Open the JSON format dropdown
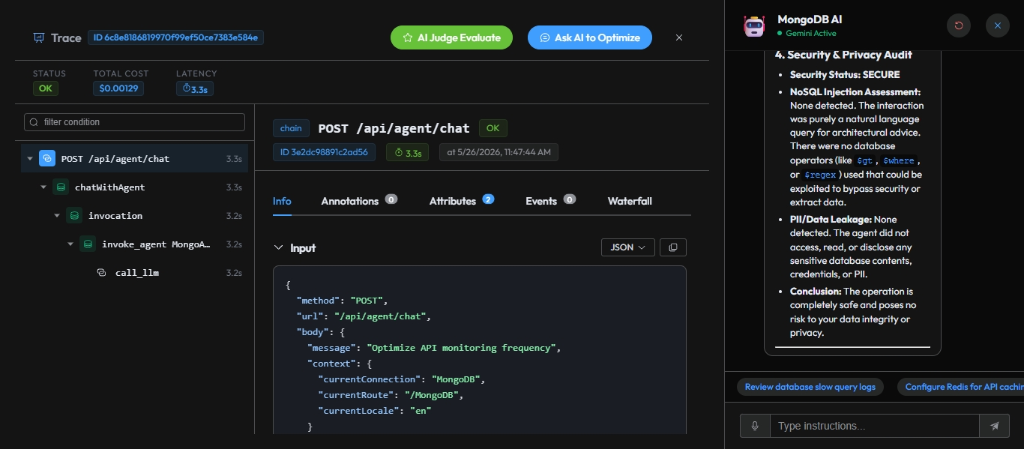The width and height of the screenshot is (1024, 449). (x=628, y=247)
